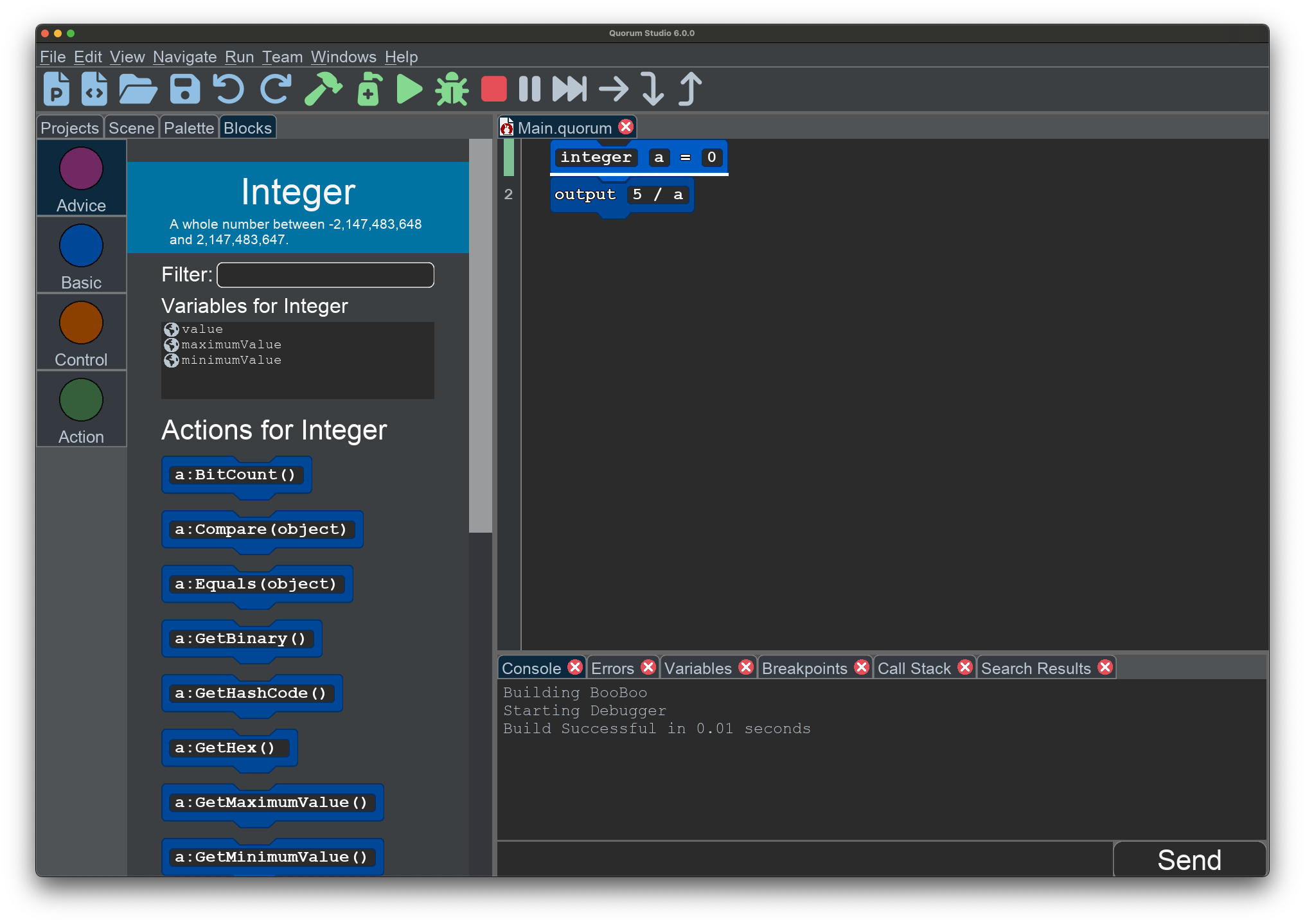
Task: Click the Send button
Action: point(1189,860)
